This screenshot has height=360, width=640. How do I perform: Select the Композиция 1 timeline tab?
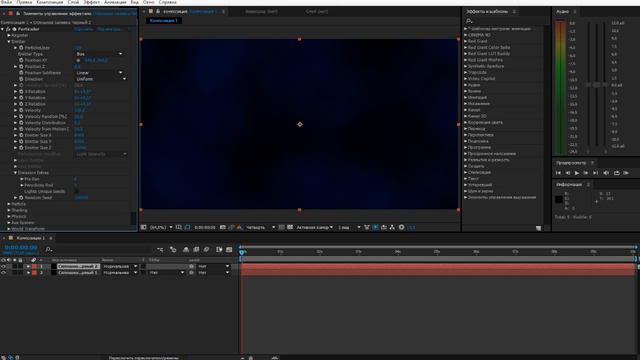pyautogui.click(x=31, y=238)
